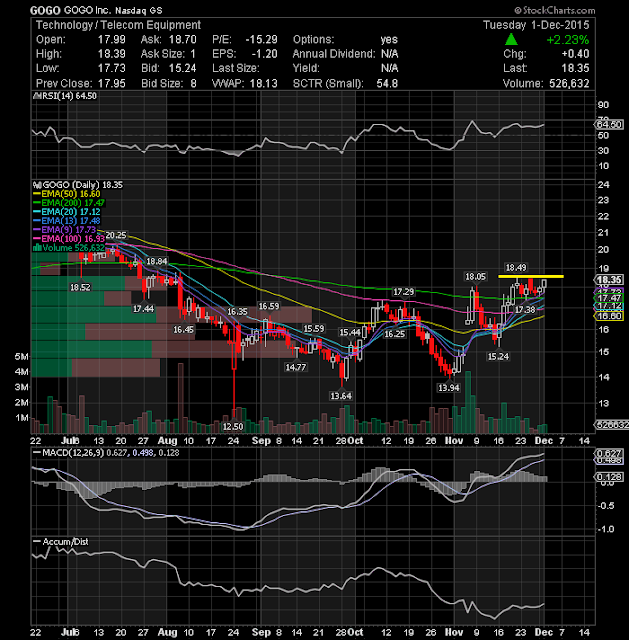Click the green up-arrow change indicator
Screen dimensions: 629x640
(511, 40)
